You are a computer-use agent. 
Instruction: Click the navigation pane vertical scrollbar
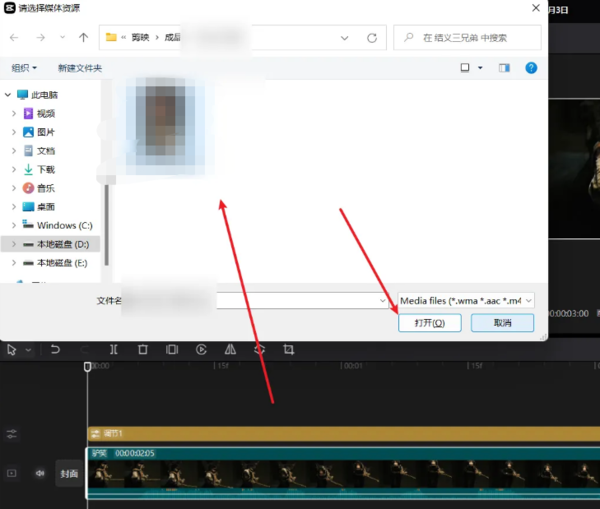click(x=107, y=225)
